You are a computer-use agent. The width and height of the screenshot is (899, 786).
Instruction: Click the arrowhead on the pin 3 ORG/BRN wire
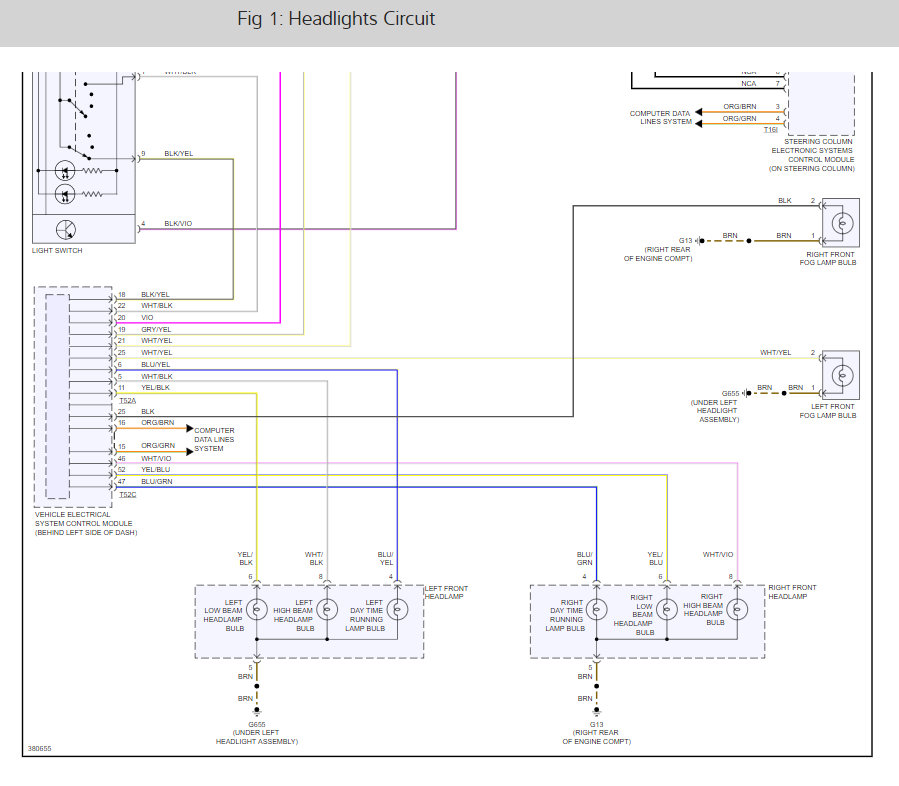(698, 112)
